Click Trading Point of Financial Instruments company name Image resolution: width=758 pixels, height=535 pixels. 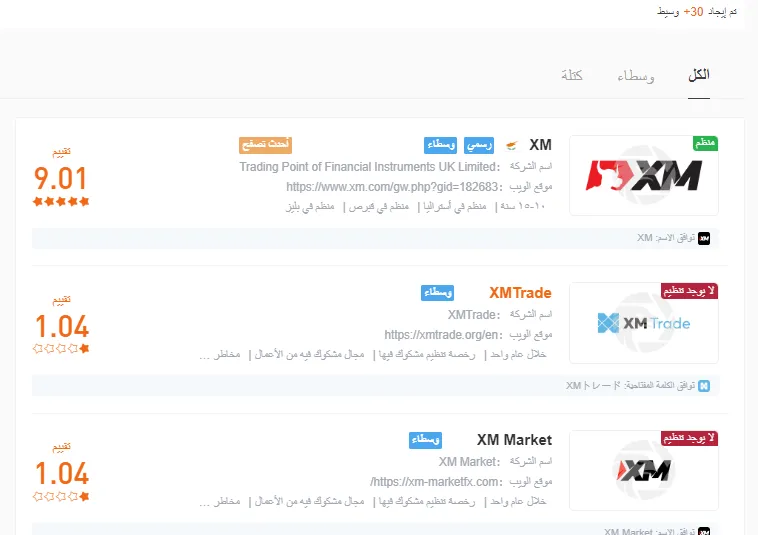click(369, 167)
